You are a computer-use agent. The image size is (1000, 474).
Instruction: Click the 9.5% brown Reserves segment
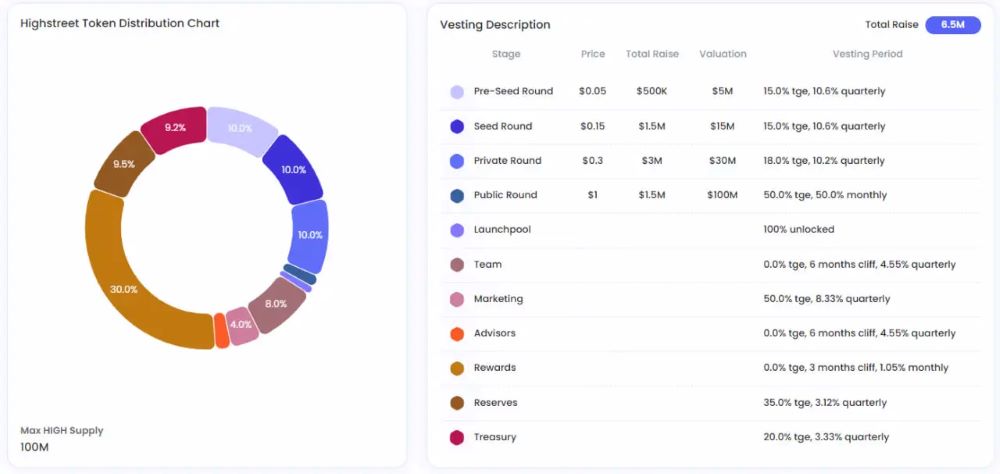tap(123, 164)
